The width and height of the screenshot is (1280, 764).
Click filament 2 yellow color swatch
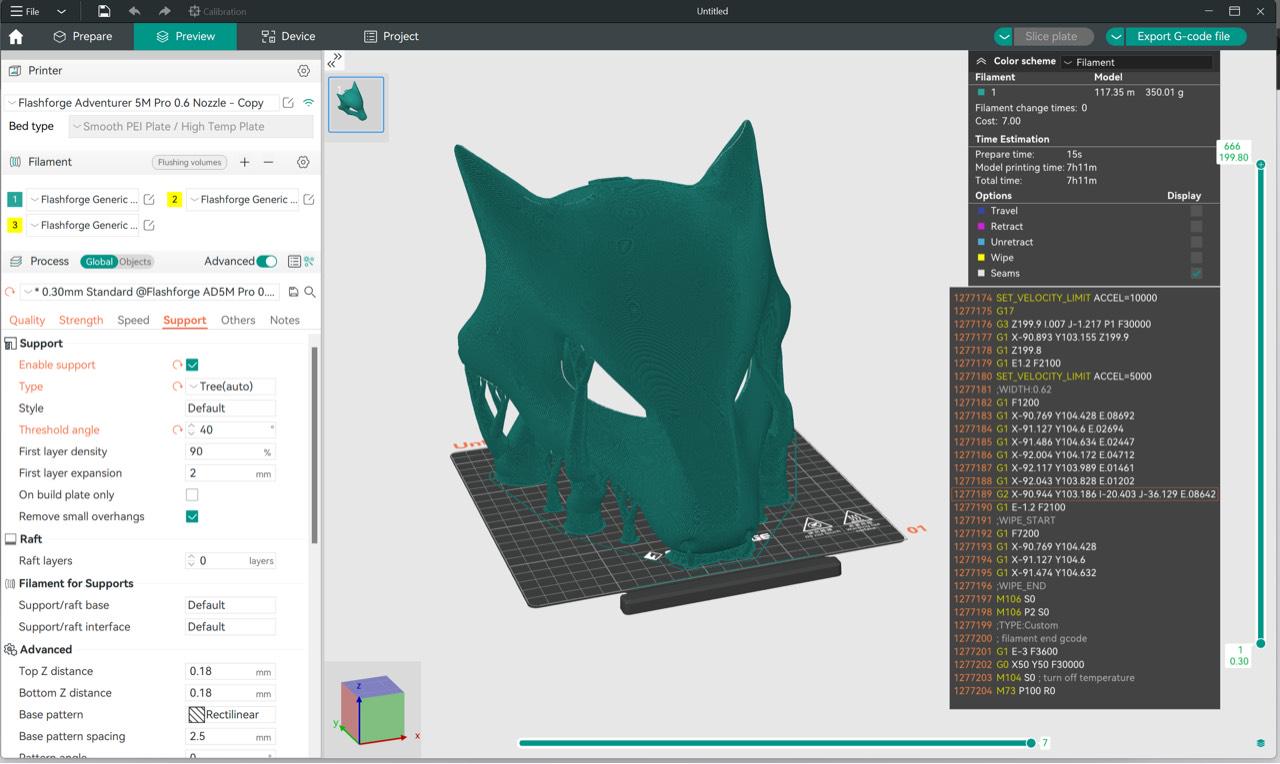coord(174,199)
